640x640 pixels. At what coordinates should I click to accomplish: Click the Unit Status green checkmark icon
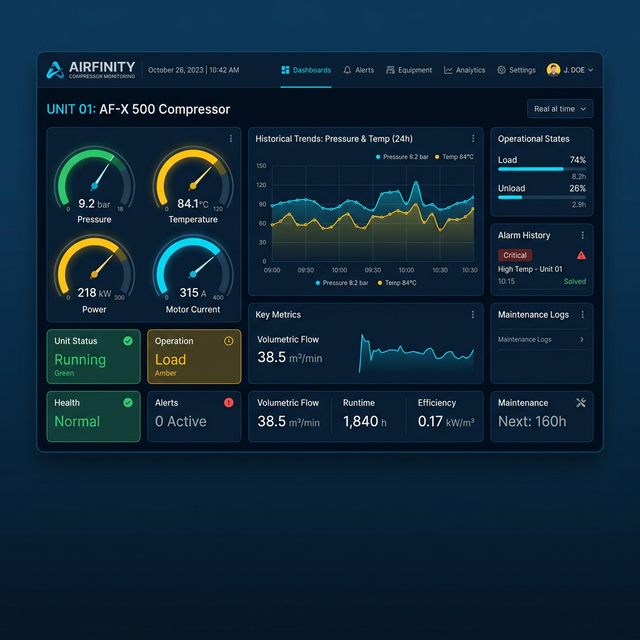click(128, 341)
